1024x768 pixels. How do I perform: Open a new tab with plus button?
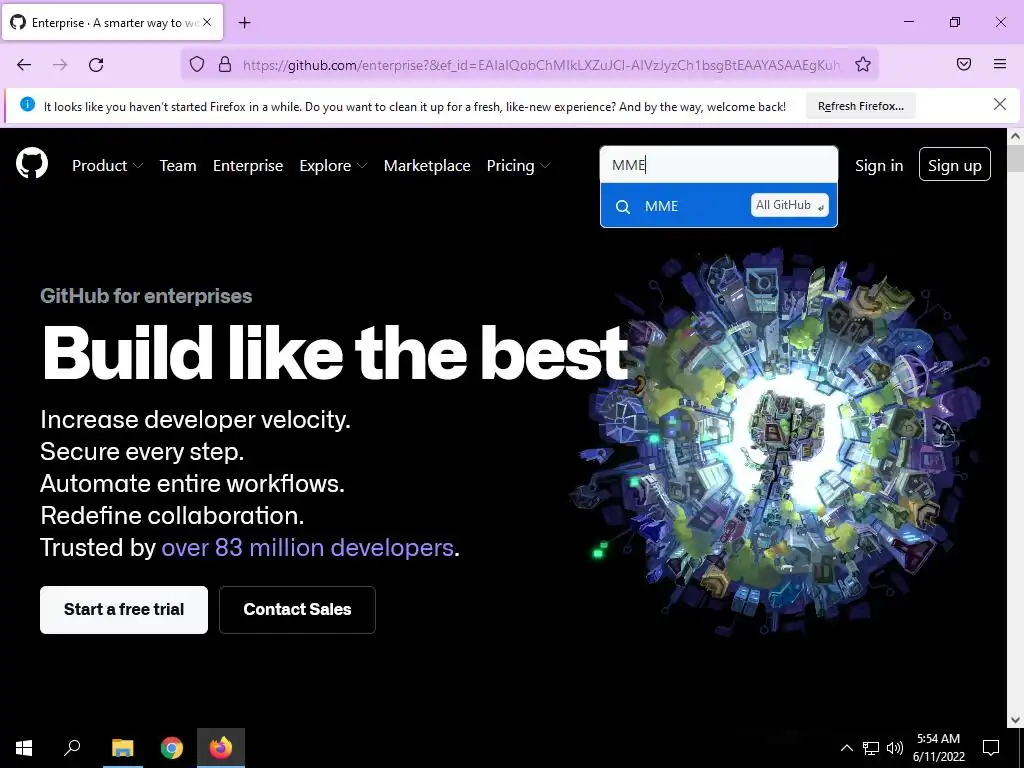(244, 23)
